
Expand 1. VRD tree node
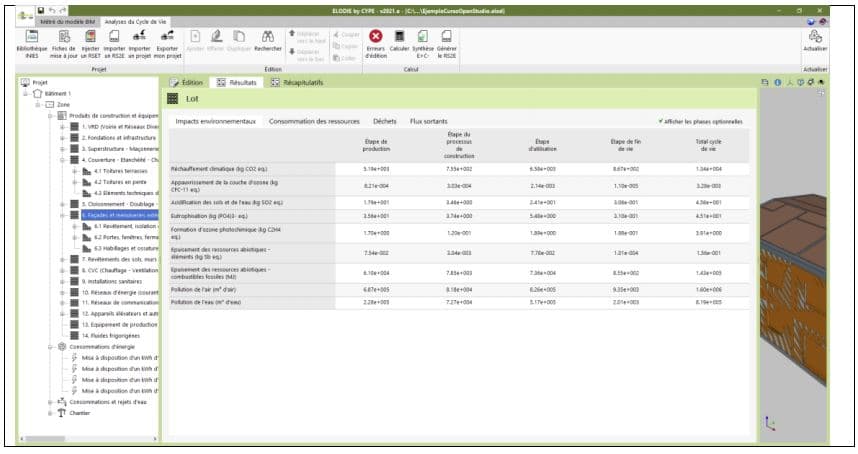pyautogui.click(x=63, y=127)
